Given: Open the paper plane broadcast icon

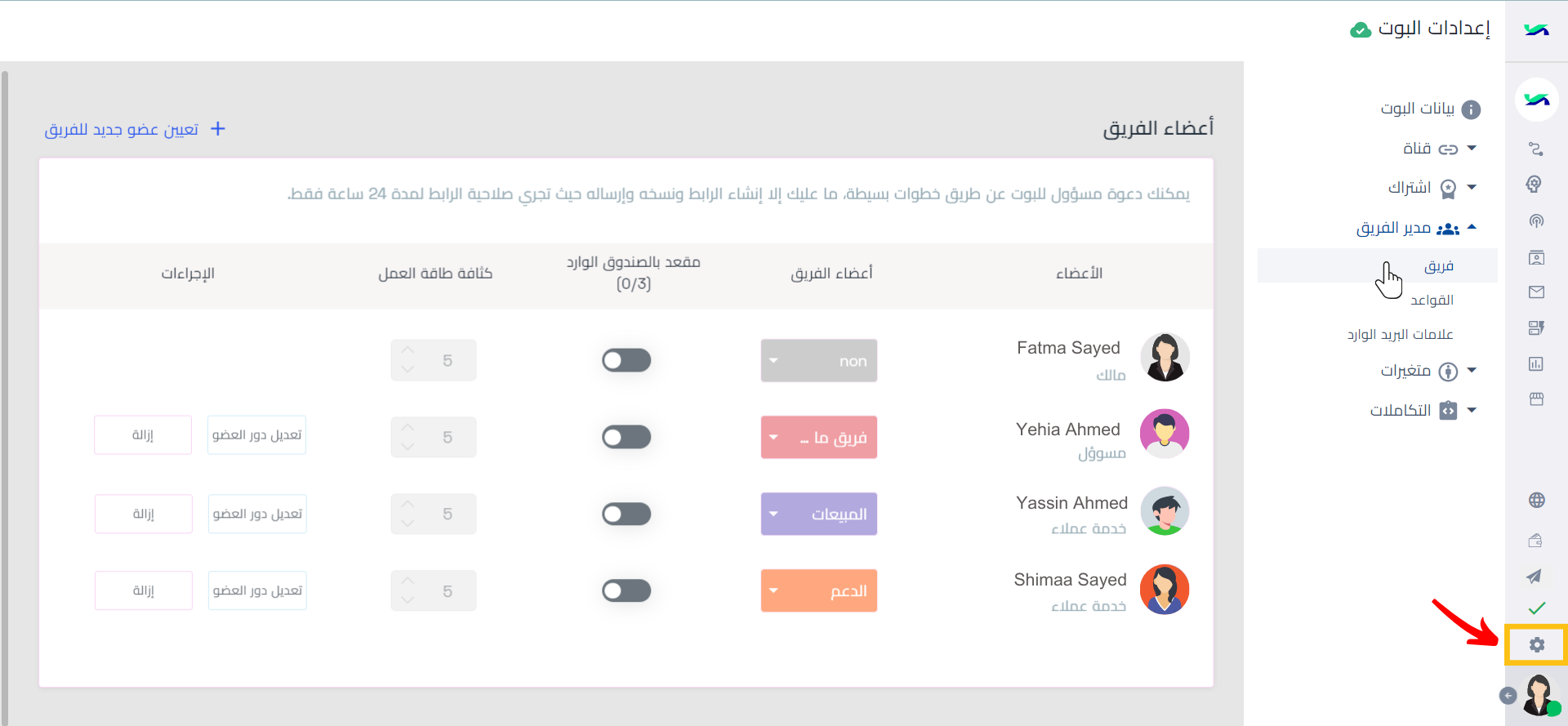Looking at the screenshot, I should pyautogui.click(x=1535, y=577).
